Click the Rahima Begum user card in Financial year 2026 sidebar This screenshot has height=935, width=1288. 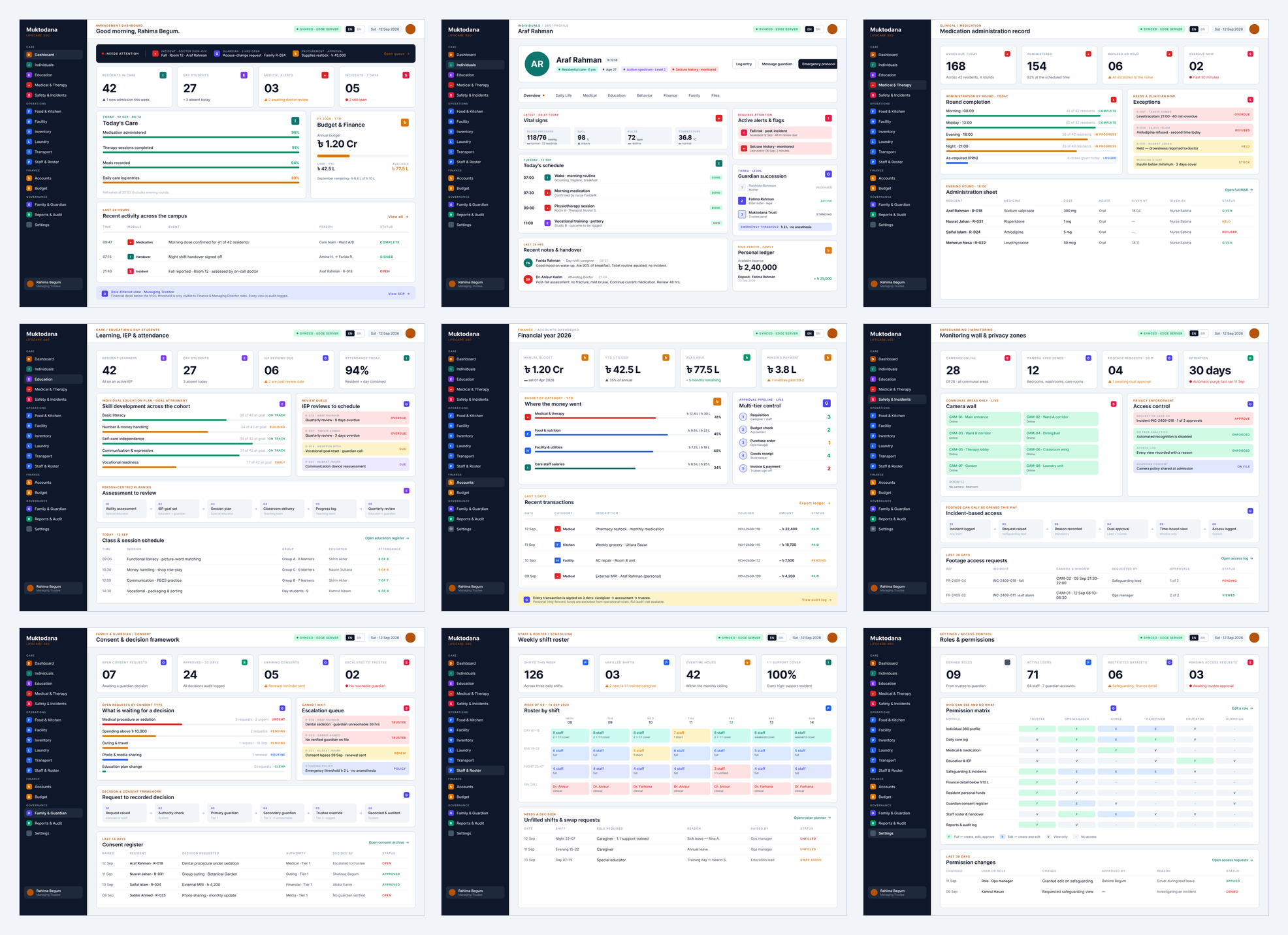pyautogui.click(x=475, y=588)
